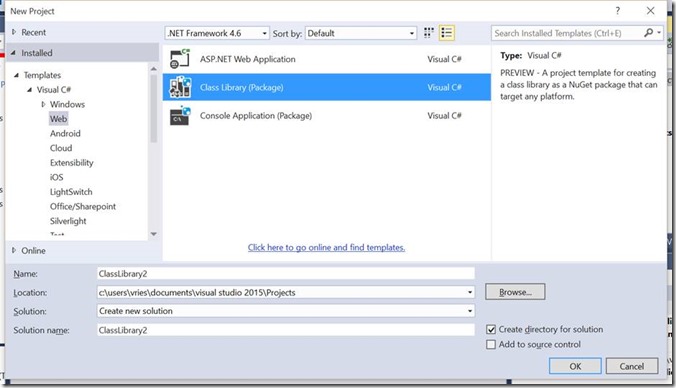Select the Cloud template category
The image size is (676, 388).
[61, 148]
